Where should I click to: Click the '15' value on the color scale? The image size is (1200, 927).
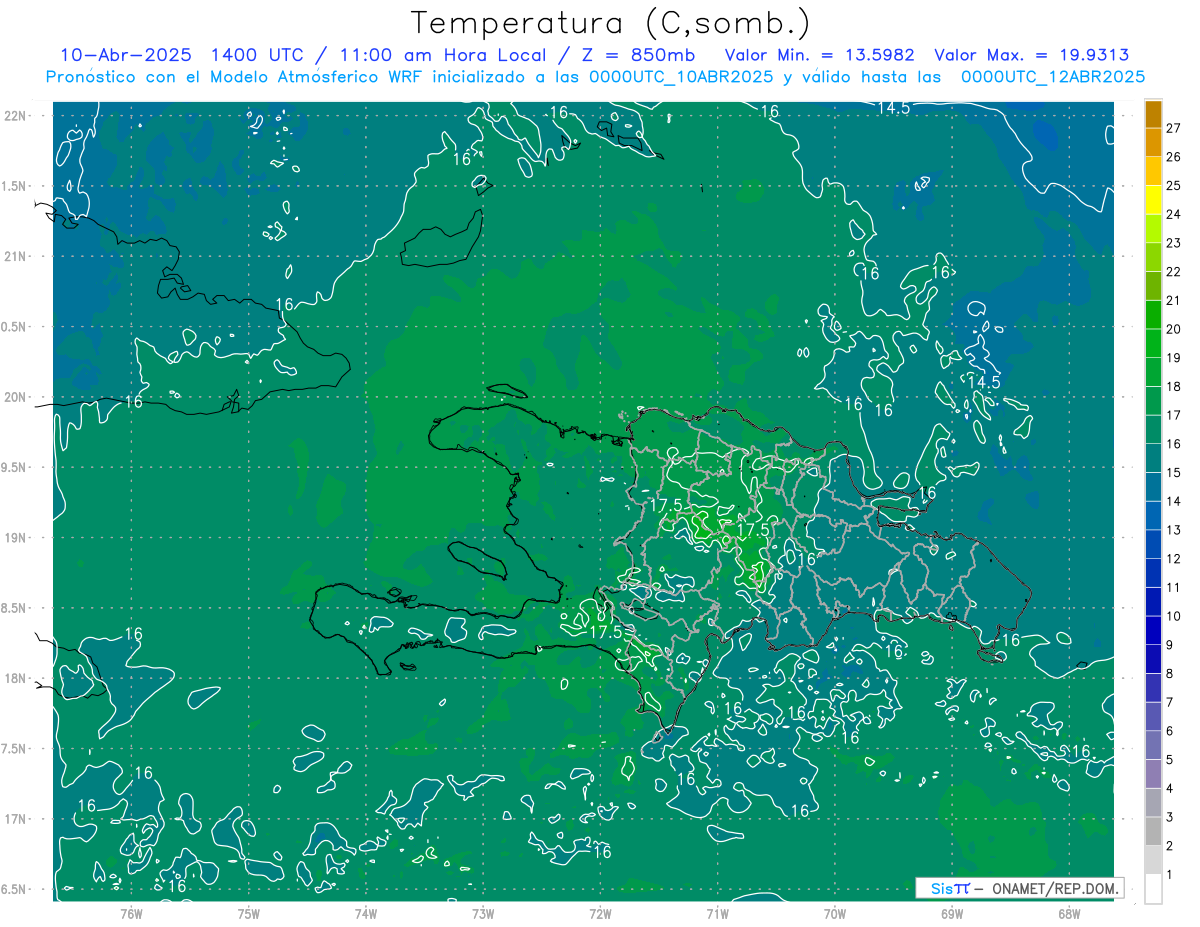pos(1174,472)
